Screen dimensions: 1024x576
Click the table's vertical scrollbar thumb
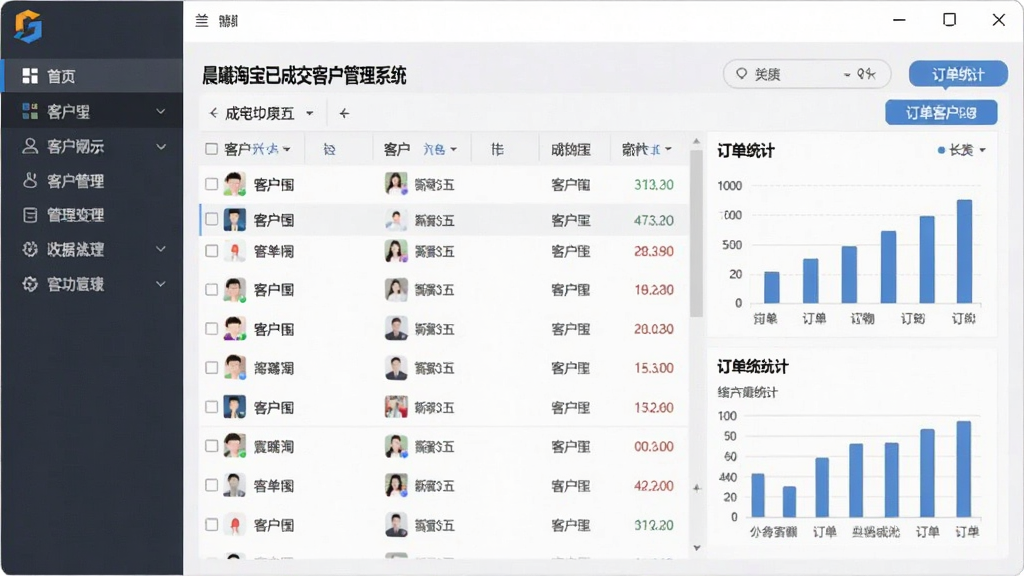(x=696, y=232)
